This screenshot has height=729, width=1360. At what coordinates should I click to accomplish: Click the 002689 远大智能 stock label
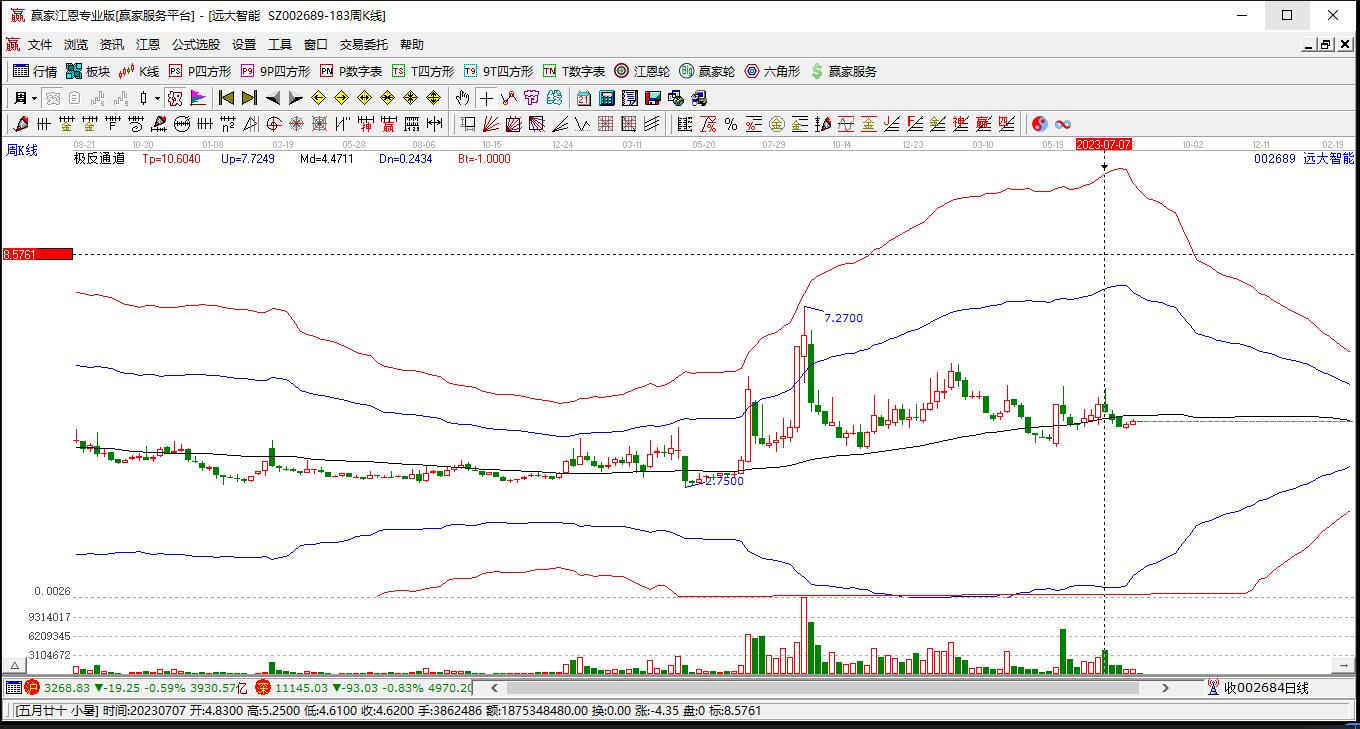coord(1304,158)
